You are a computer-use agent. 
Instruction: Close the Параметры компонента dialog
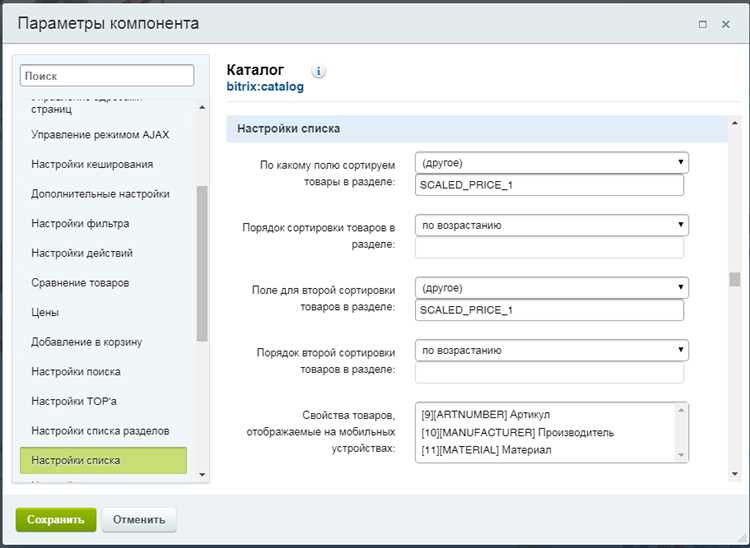click(x=726, y=24)
